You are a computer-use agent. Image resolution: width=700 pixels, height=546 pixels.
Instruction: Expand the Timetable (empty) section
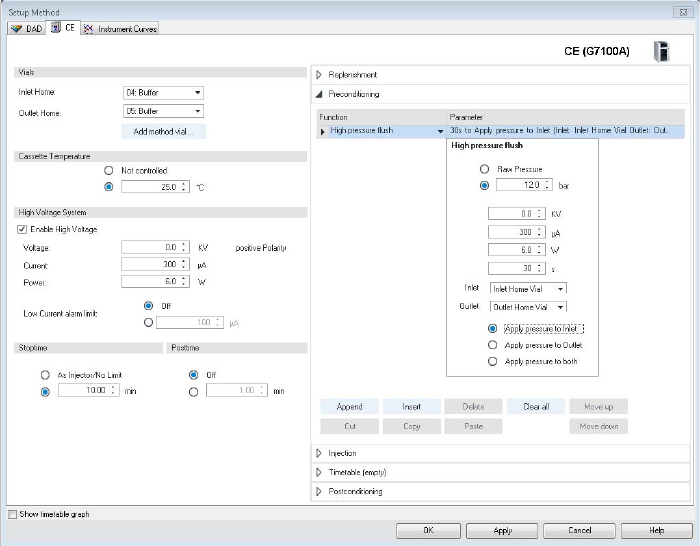[319, 472]
